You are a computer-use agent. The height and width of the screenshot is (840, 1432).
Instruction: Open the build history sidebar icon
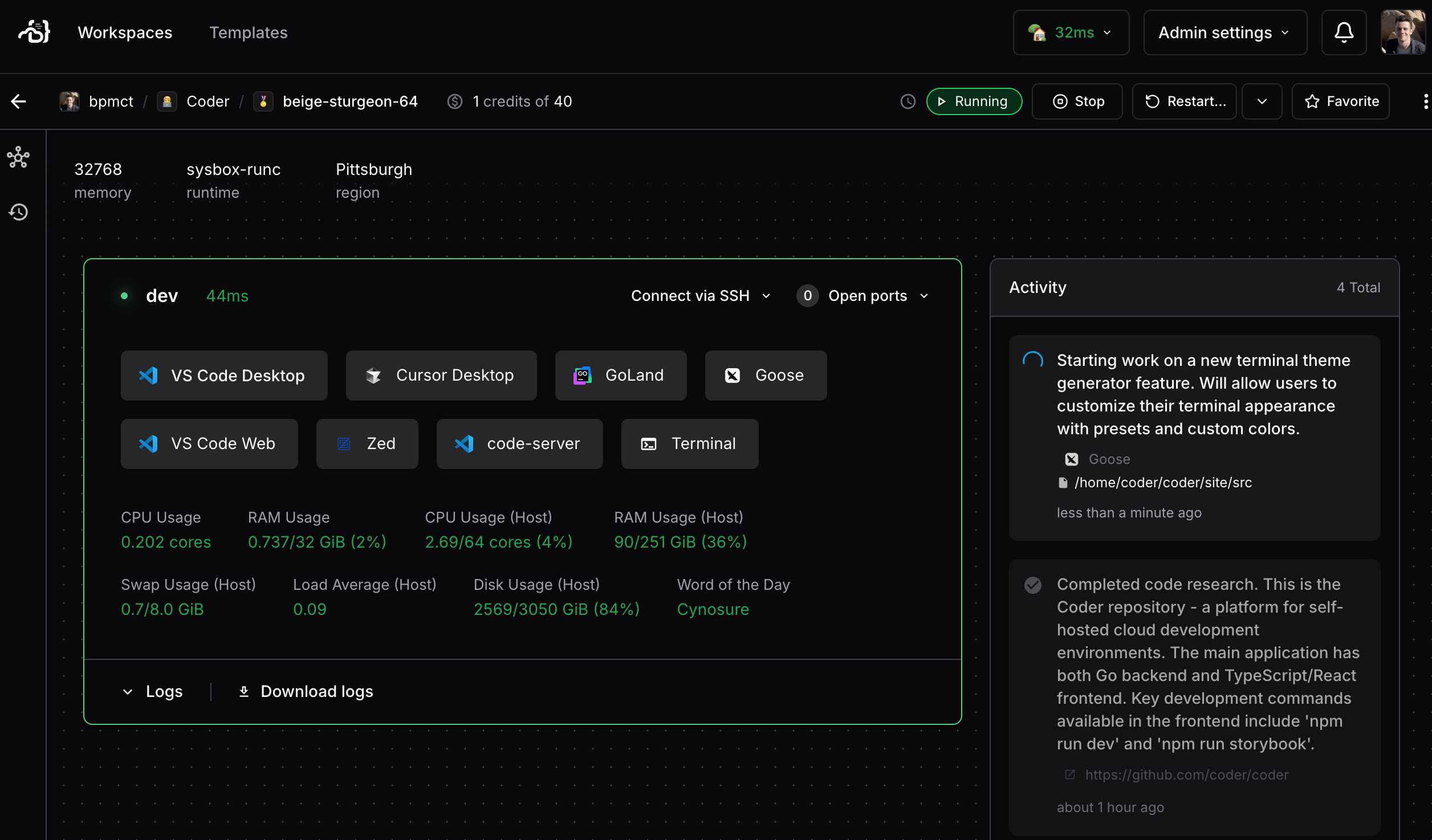(19, 212)
